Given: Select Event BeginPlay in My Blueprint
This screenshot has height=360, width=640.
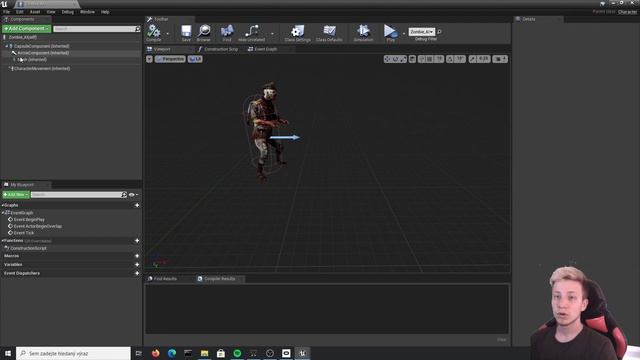Looking at the screenshot, I should pyautogui.click(x=29, y=220).
